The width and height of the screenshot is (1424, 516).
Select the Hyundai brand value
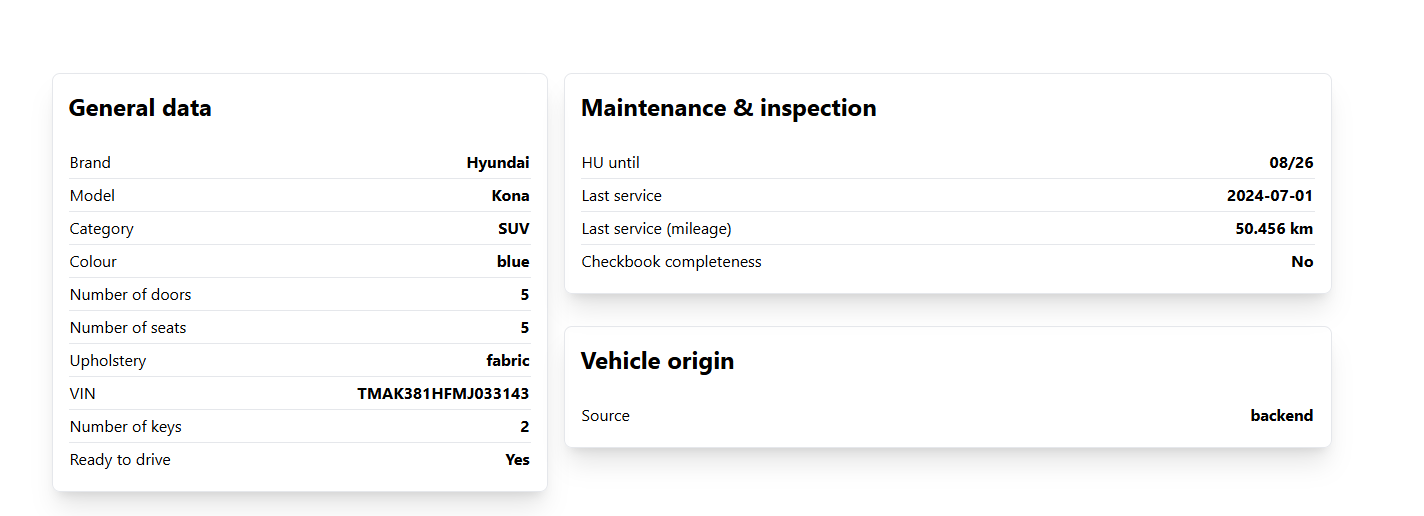click(497, 162)
